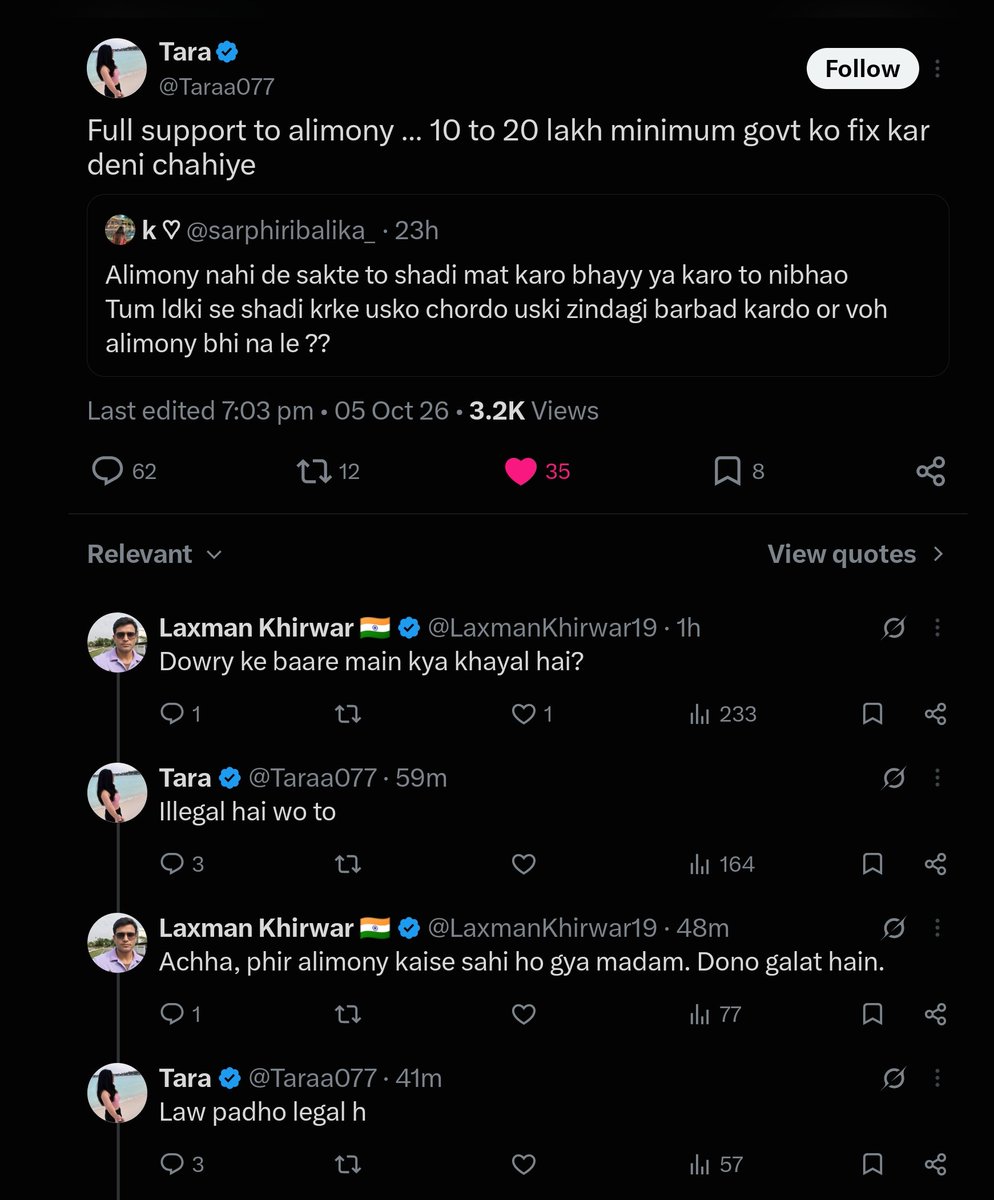The width and height of the screenshot is (994, 1200).
Task: Follow Tara's account
Action: pos(862,69)
